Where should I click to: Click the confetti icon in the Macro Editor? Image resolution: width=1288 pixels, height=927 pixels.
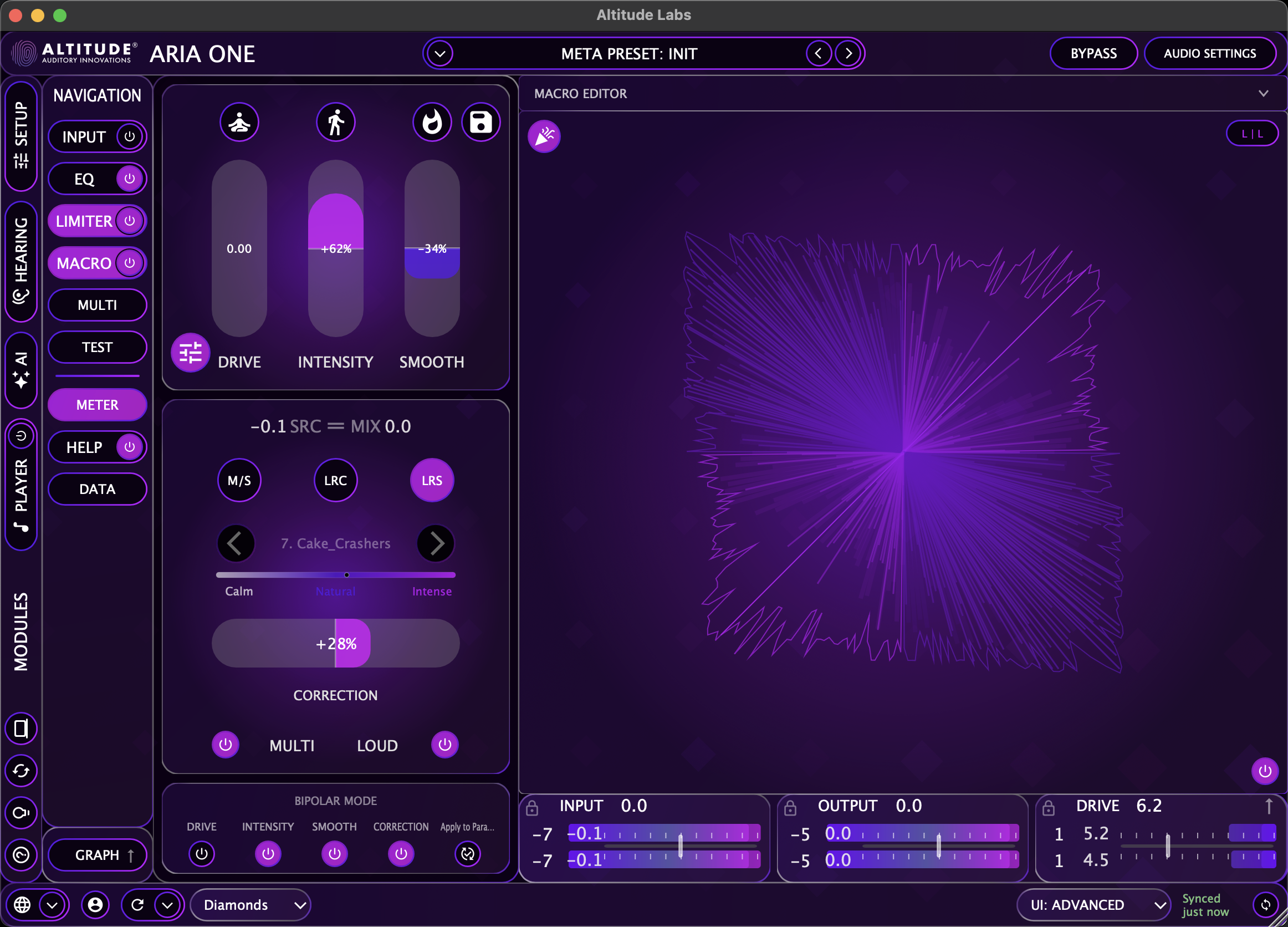(x=544, y=136)
